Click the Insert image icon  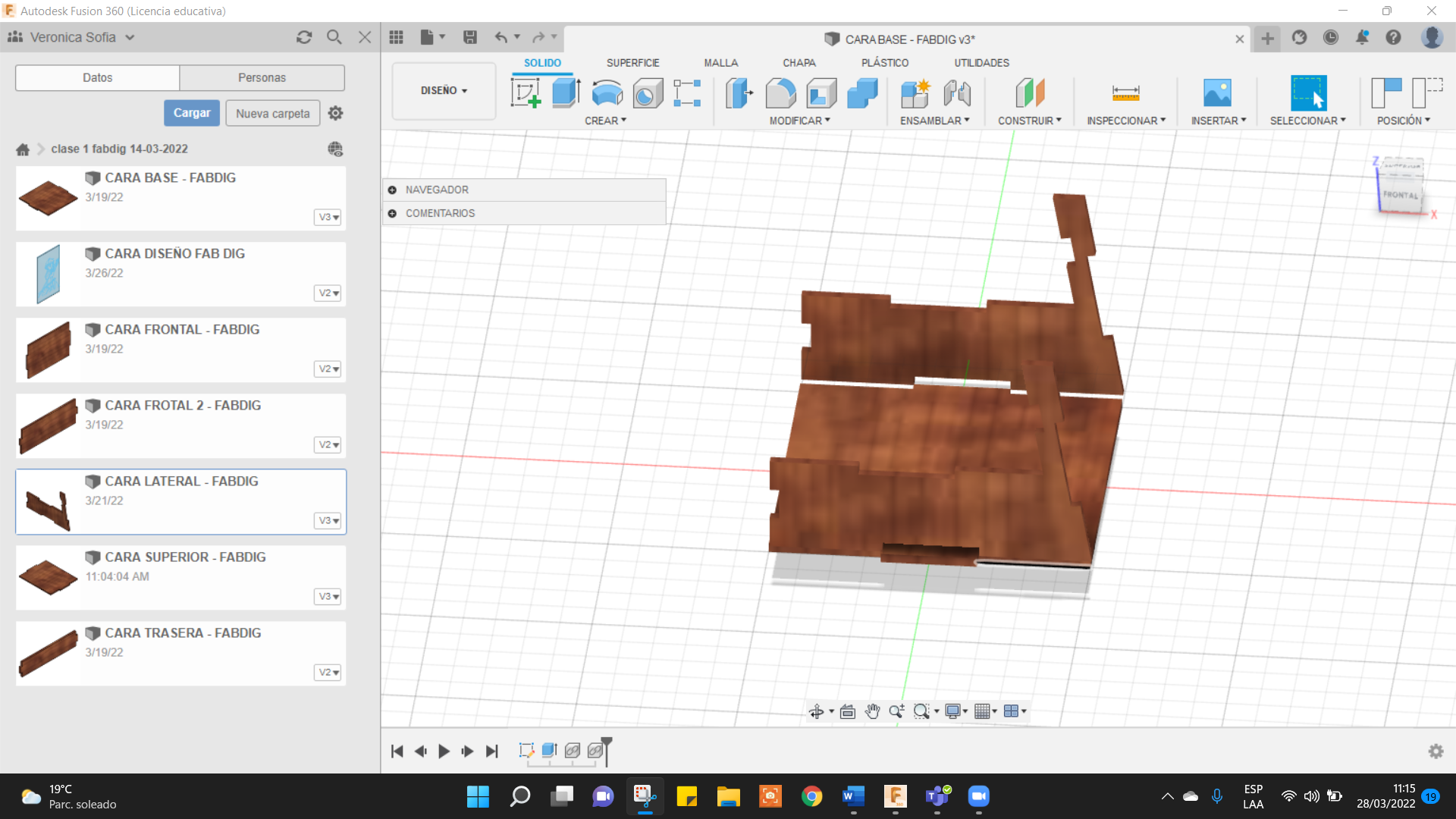1217,93
